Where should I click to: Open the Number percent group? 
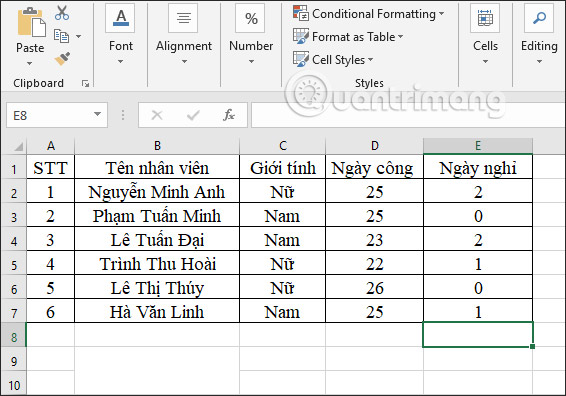click(251, 18)
